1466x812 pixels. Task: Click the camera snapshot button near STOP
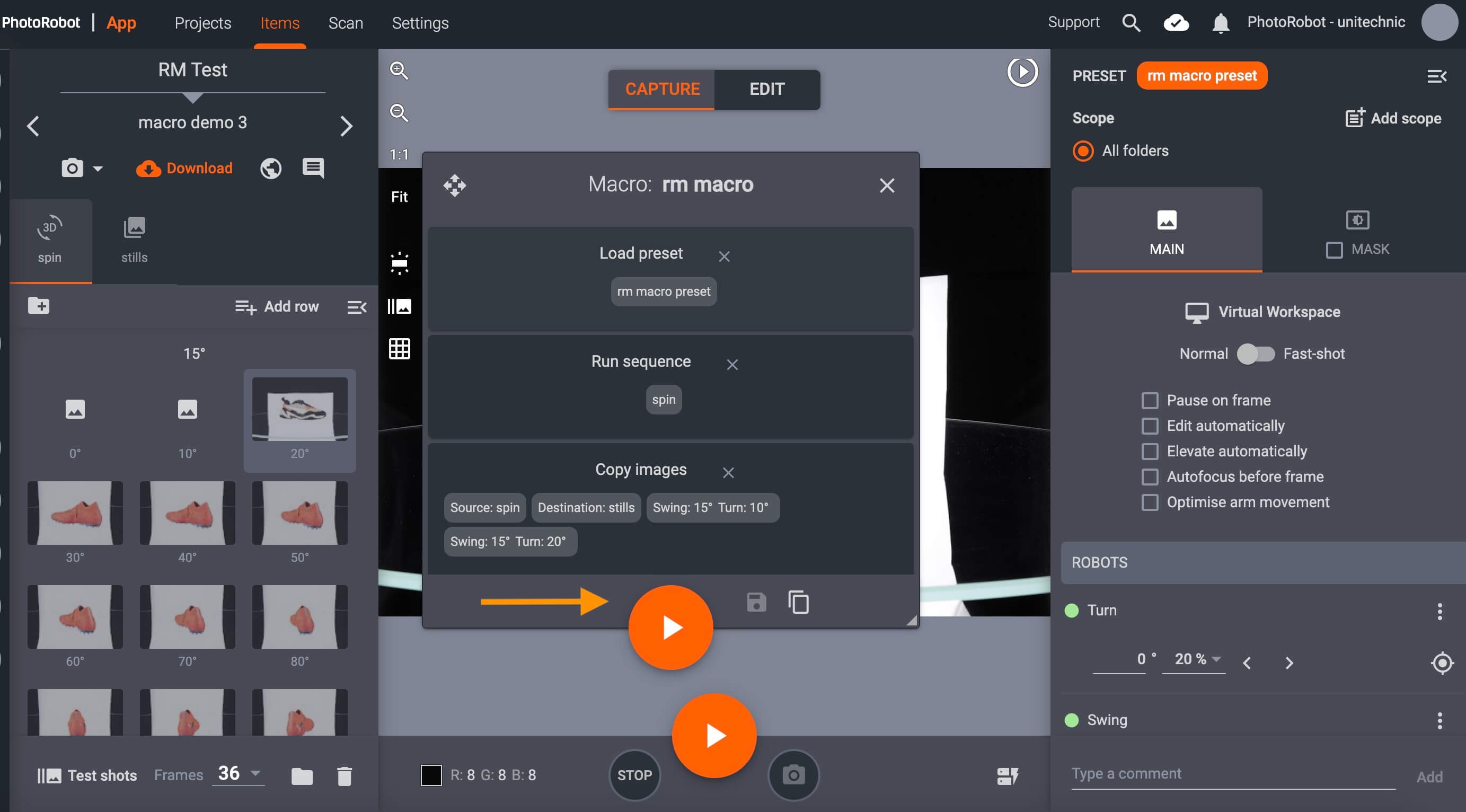click(x=793, y=775)
